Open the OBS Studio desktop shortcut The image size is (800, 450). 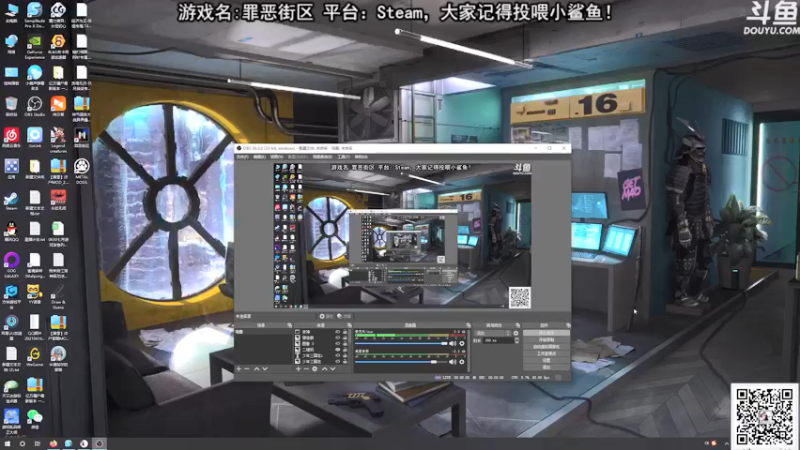click(35, 105)
